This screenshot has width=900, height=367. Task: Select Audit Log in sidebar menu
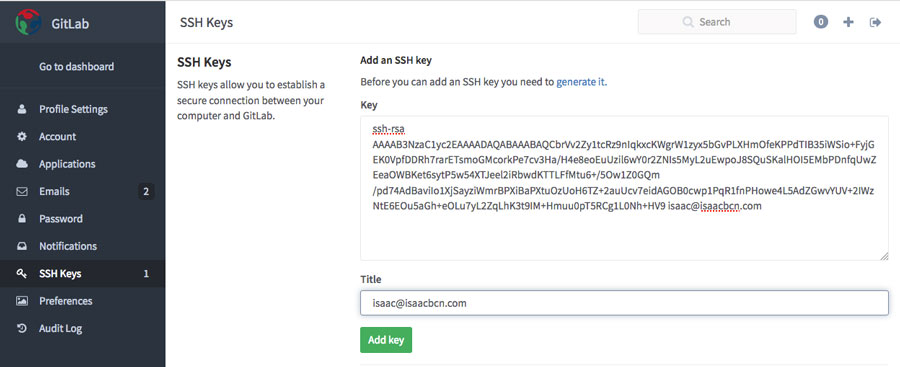pyautogui.click(x=60, y=329)
